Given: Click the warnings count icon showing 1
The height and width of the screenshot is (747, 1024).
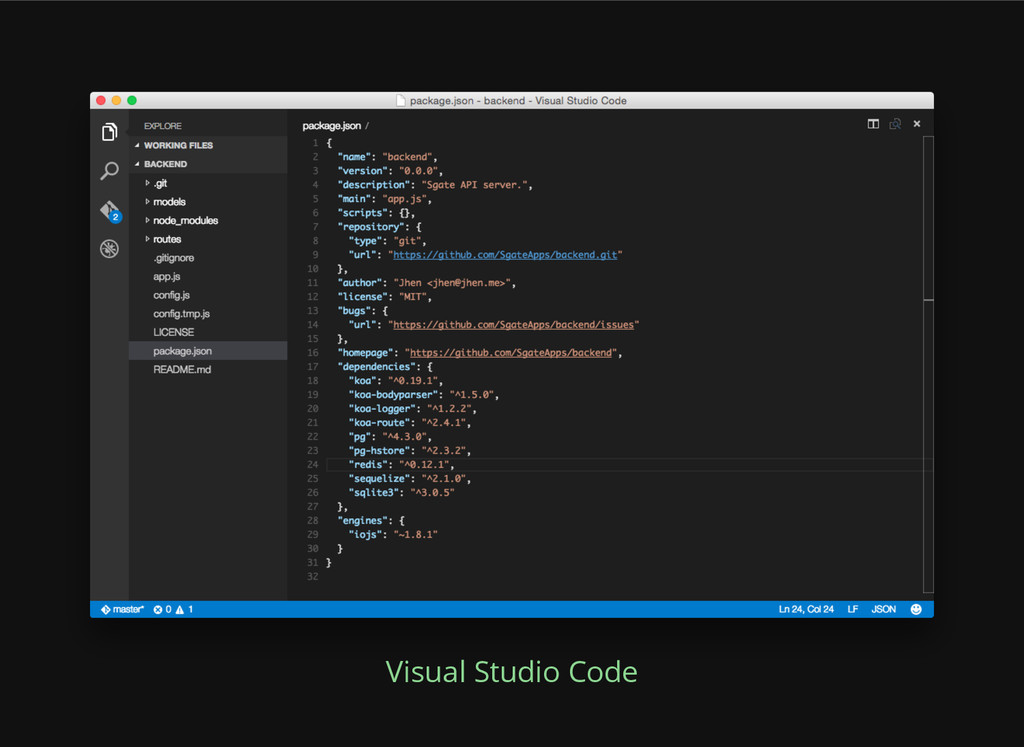Looking at the screenshot, I should pos(184,609).
